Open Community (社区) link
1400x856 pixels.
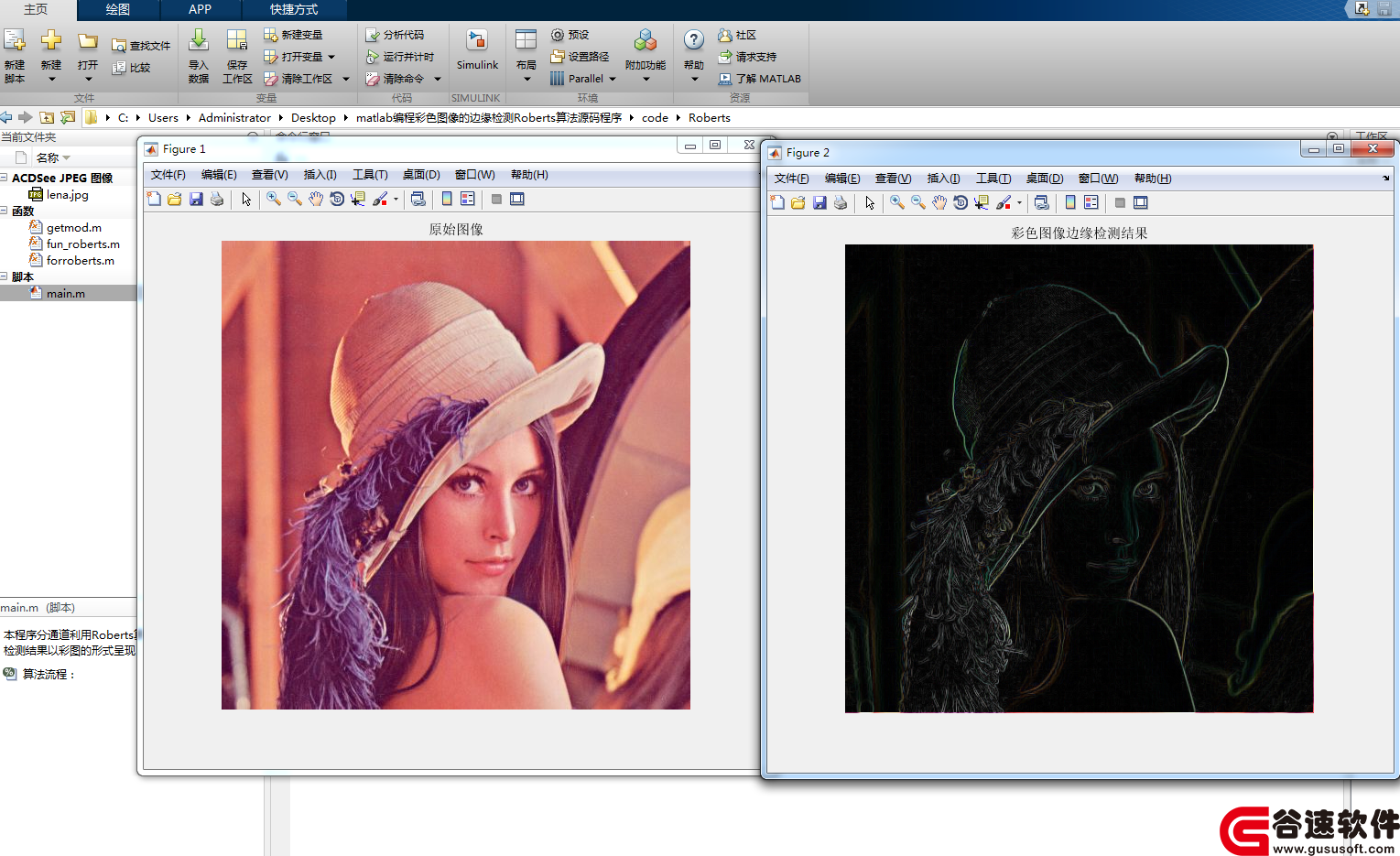coord(737,35)
